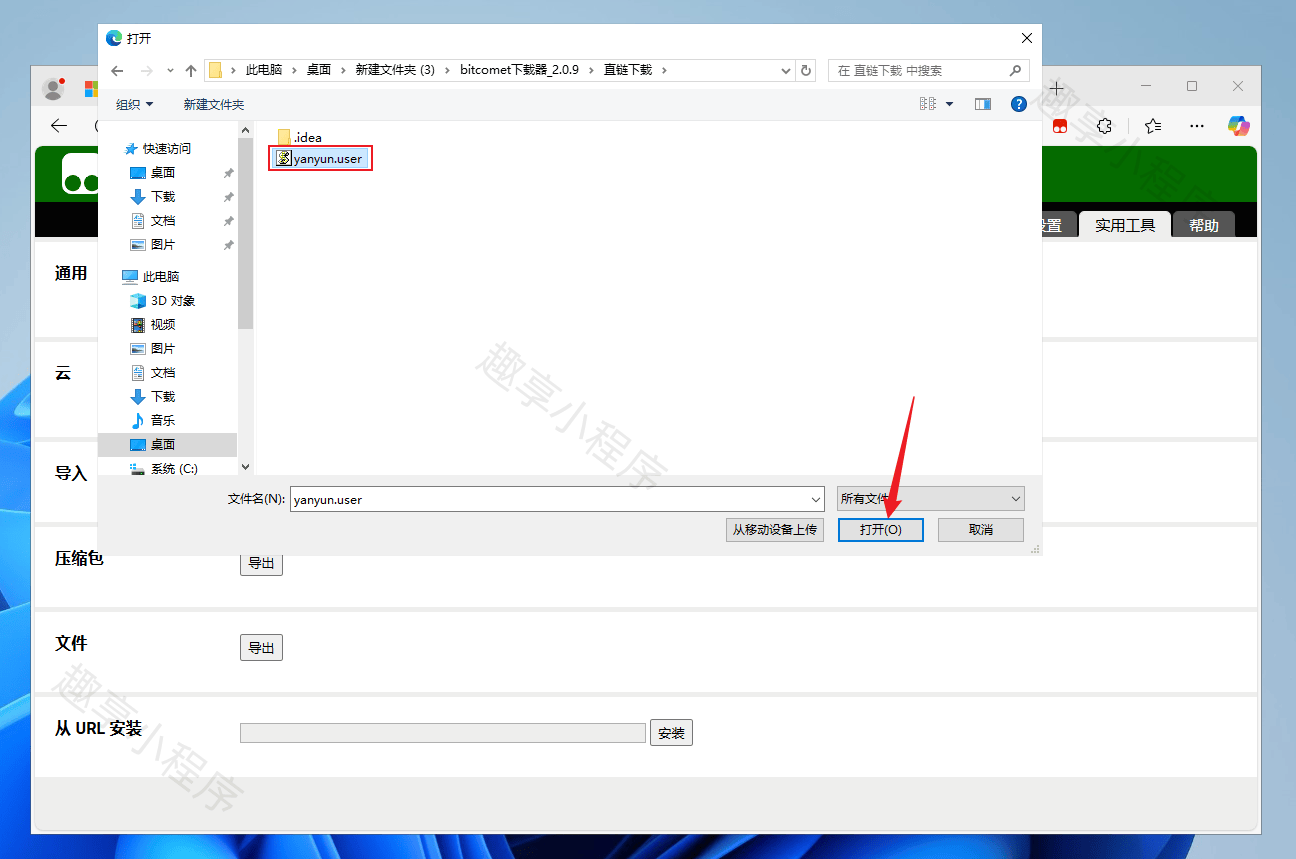Click the 从移动设备上传 button

pyautogui.click(x=774, y=530)
